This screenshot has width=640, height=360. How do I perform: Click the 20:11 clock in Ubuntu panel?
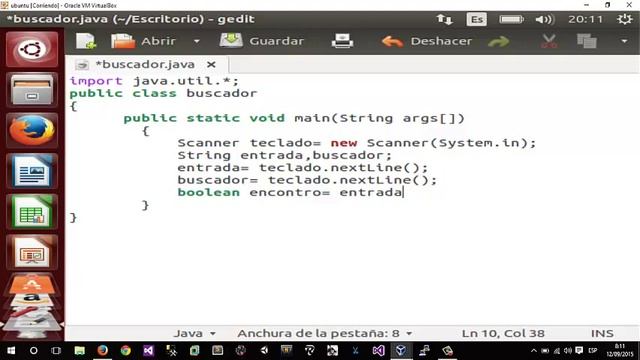(585, 19)
